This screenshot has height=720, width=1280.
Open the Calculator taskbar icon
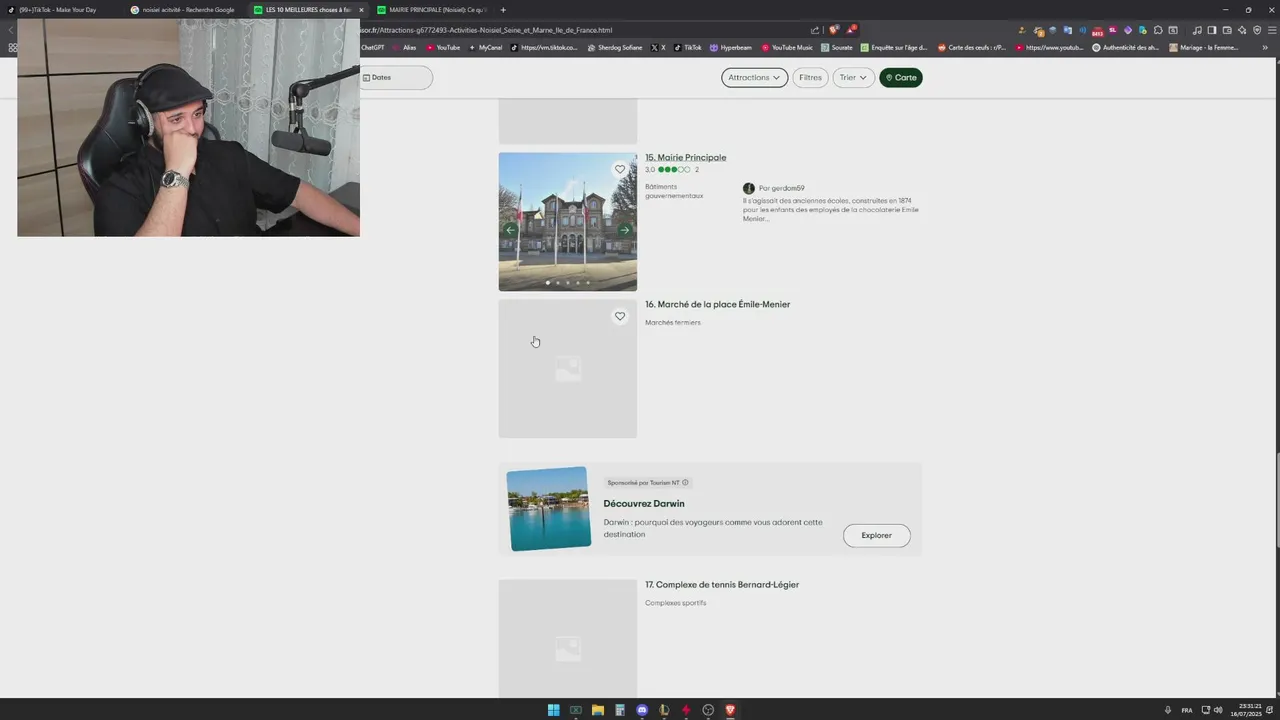point(619,710)
